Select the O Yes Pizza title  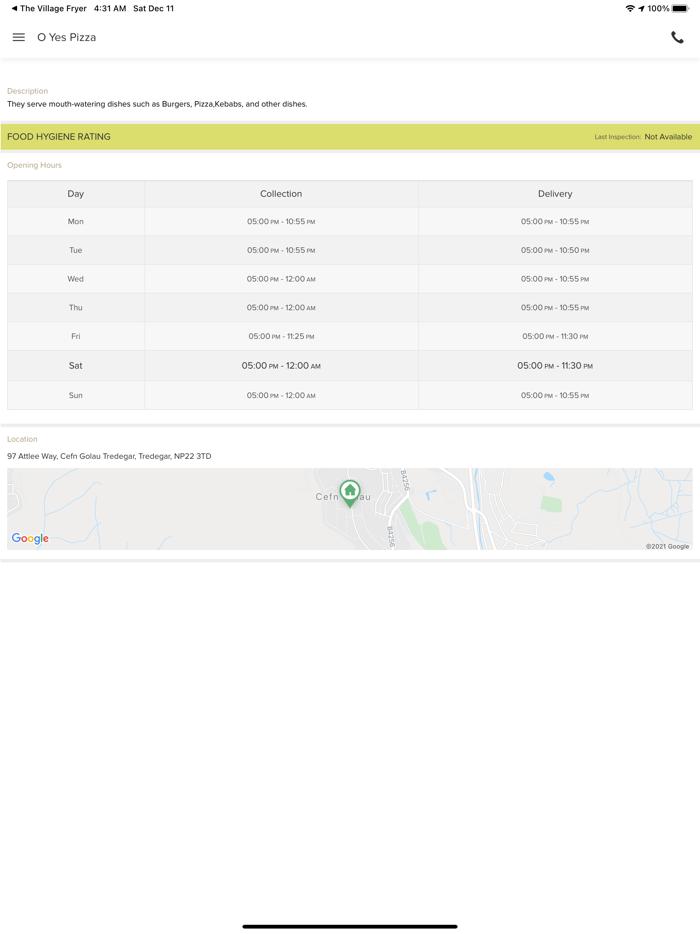[x=67, y=37]
